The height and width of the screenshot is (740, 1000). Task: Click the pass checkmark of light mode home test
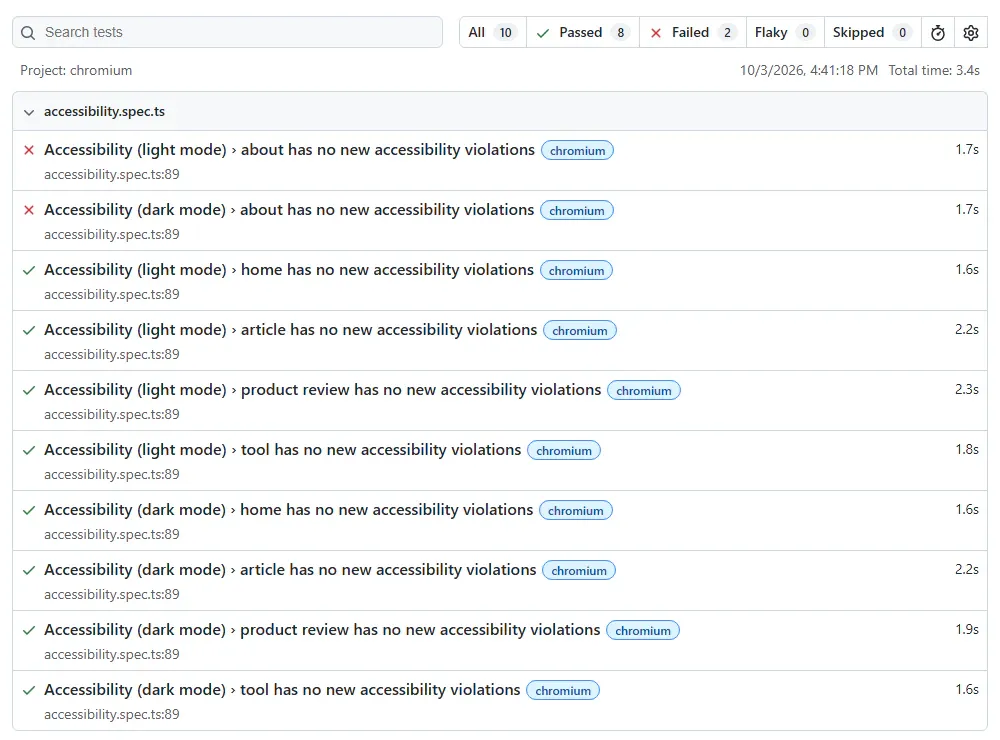coord(29,270)
